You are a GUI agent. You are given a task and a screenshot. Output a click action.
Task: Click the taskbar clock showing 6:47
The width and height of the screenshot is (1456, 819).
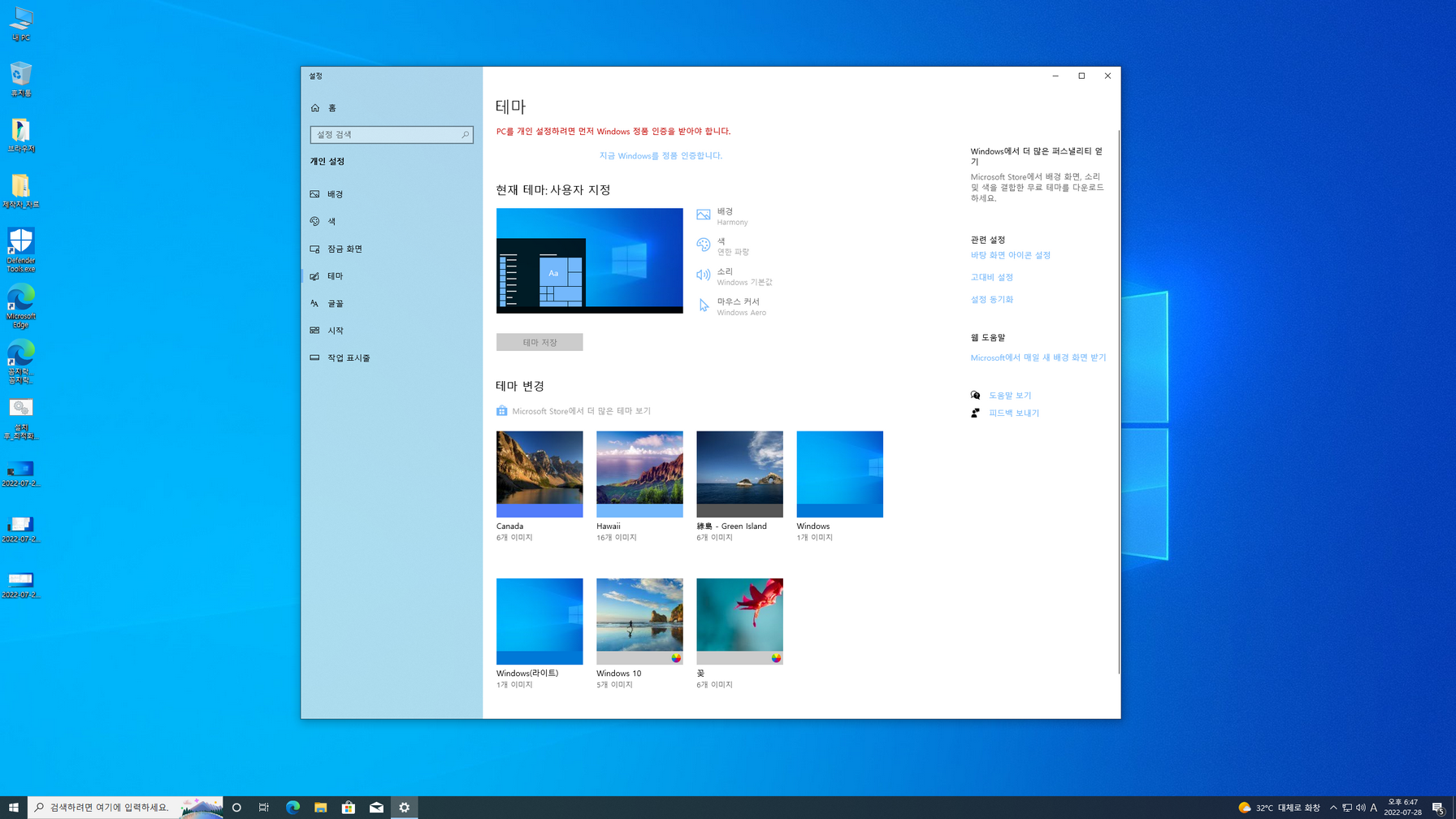pos(1403,808)
